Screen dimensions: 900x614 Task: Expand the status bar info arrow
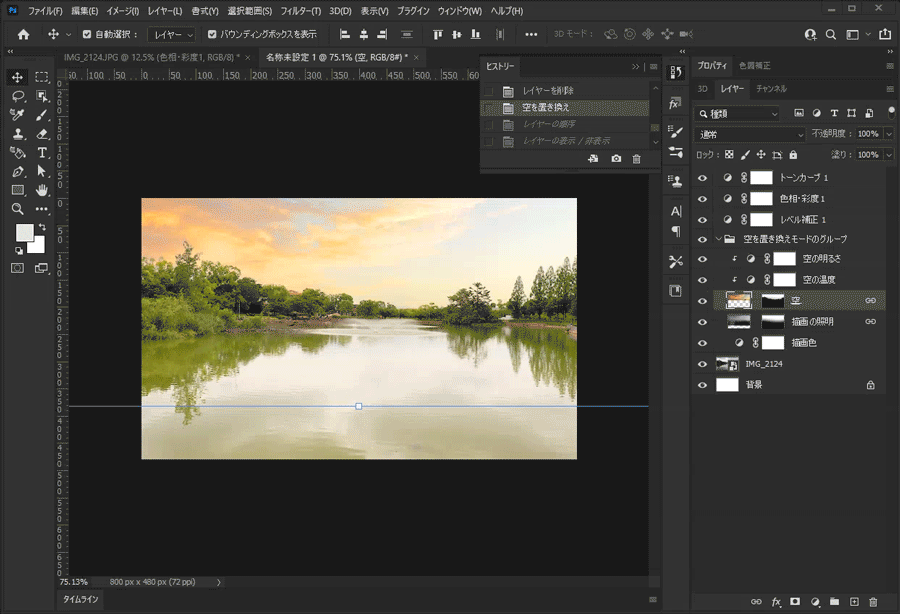coord(219,582)
